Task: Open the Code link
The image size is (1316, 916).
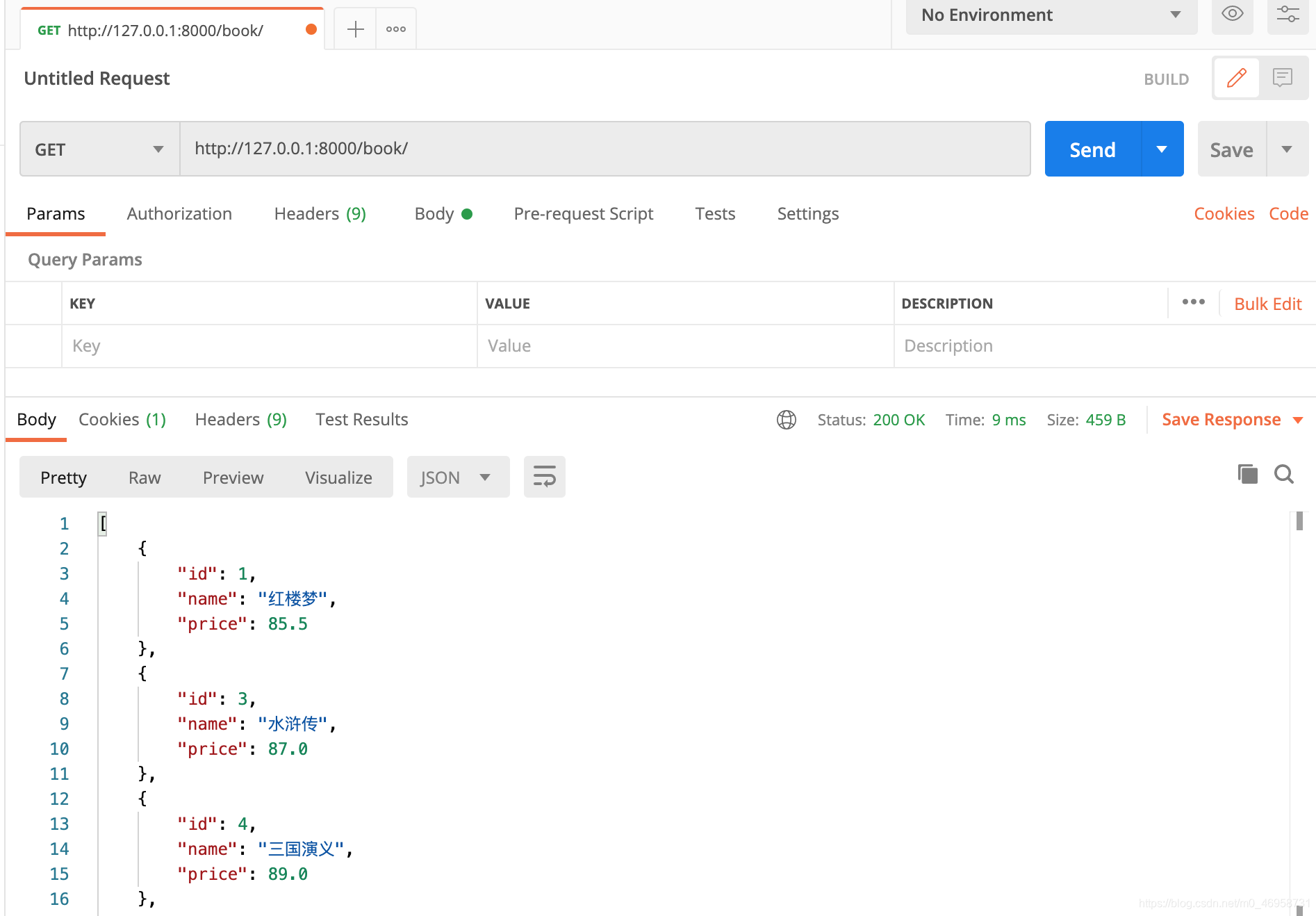Action: pyautogui.click(x=1289, y=214)
